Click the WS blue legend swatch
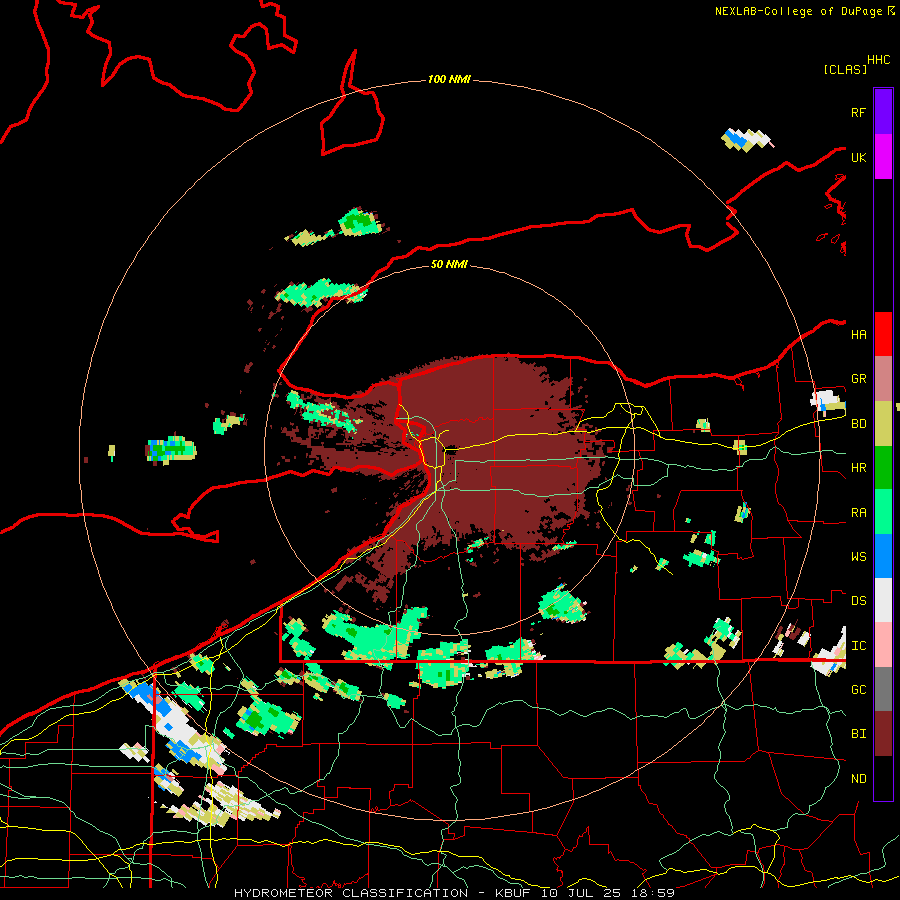Viewport: 900px width, 900px height. pos(883,556)
